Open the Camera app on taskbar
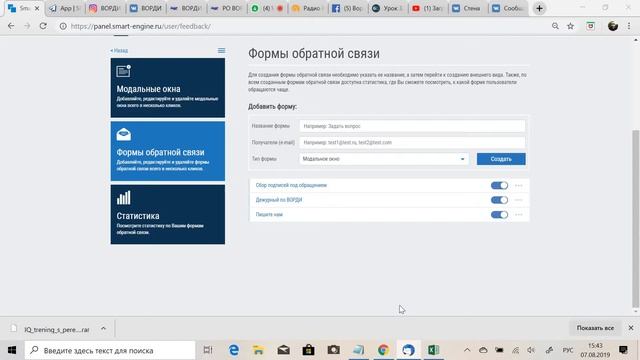 point(333,350)
